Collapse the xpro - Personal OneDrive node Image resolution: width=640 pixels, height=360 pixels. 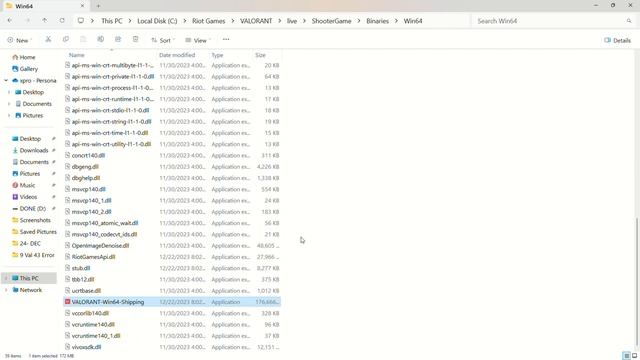(6, 80)
